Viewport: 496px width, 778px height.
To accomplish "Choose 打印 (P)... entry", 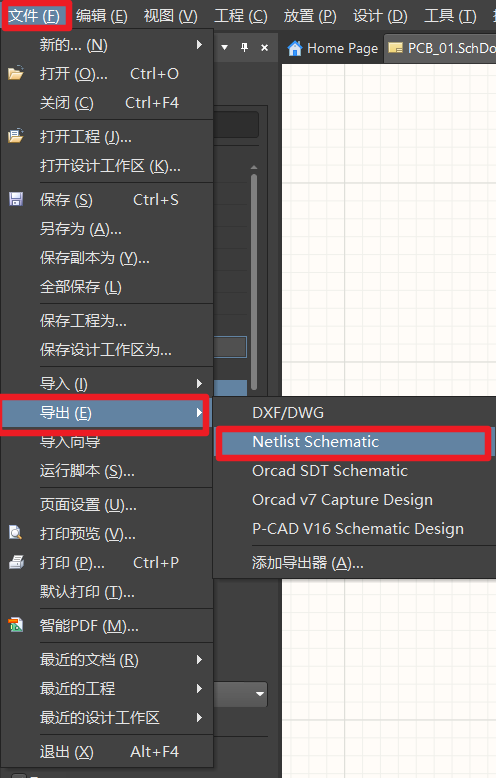I will tap(107, 563).
